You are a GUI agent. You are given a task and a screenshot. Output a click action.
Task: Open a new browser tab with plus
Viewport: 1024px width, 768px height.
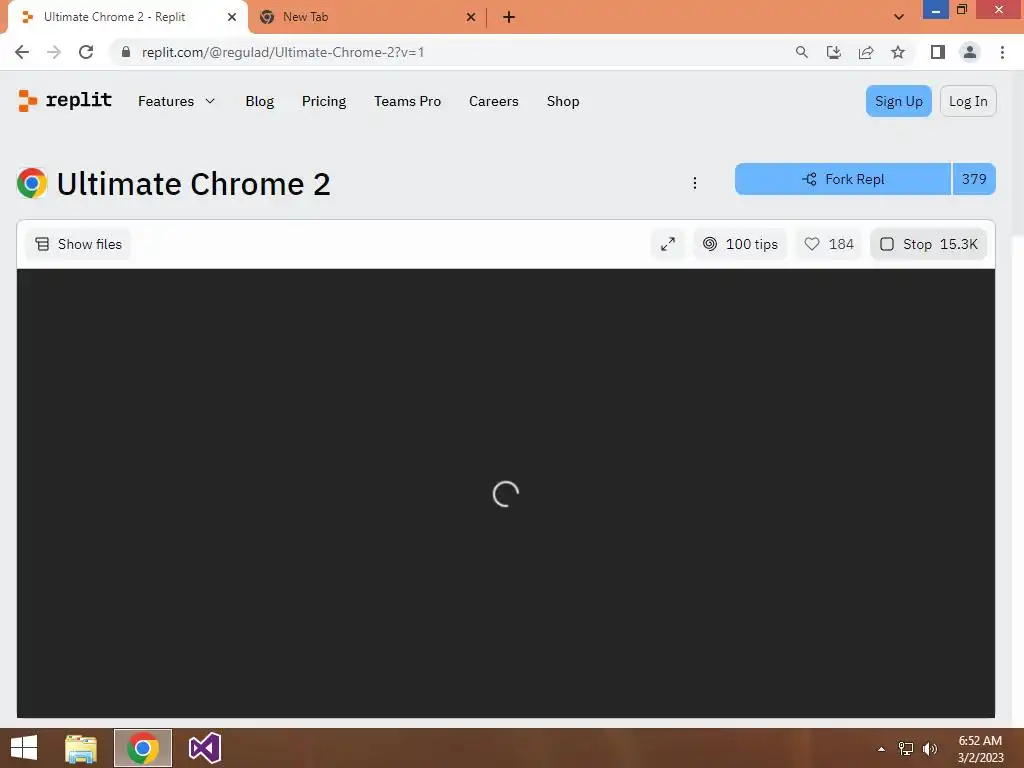point(509,17)
